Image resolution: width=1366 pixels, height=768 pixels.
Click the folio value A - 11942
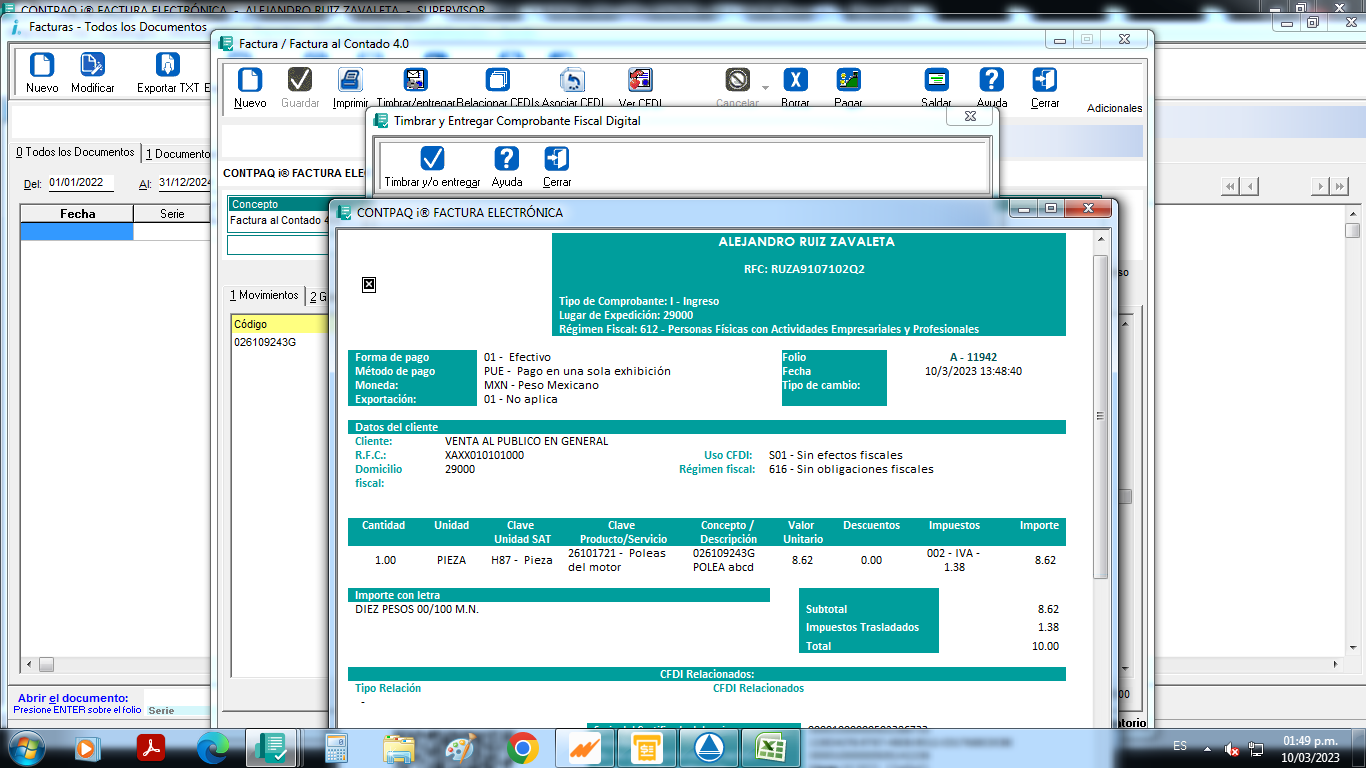click(x=973, y=357)
